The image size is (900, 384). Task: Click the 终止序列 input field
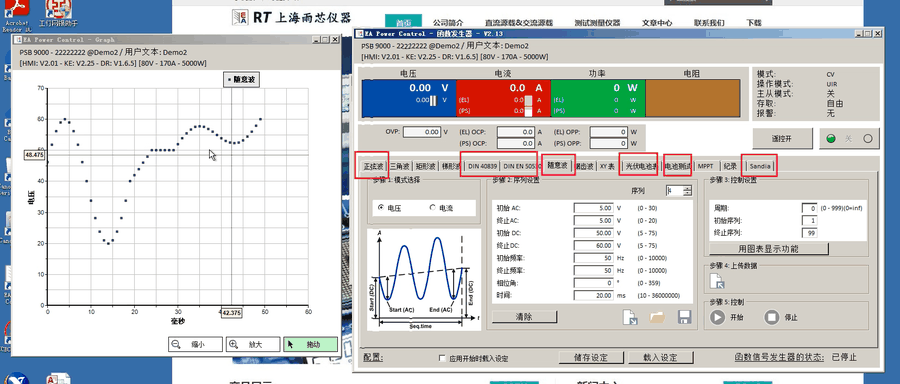point(809,233)
